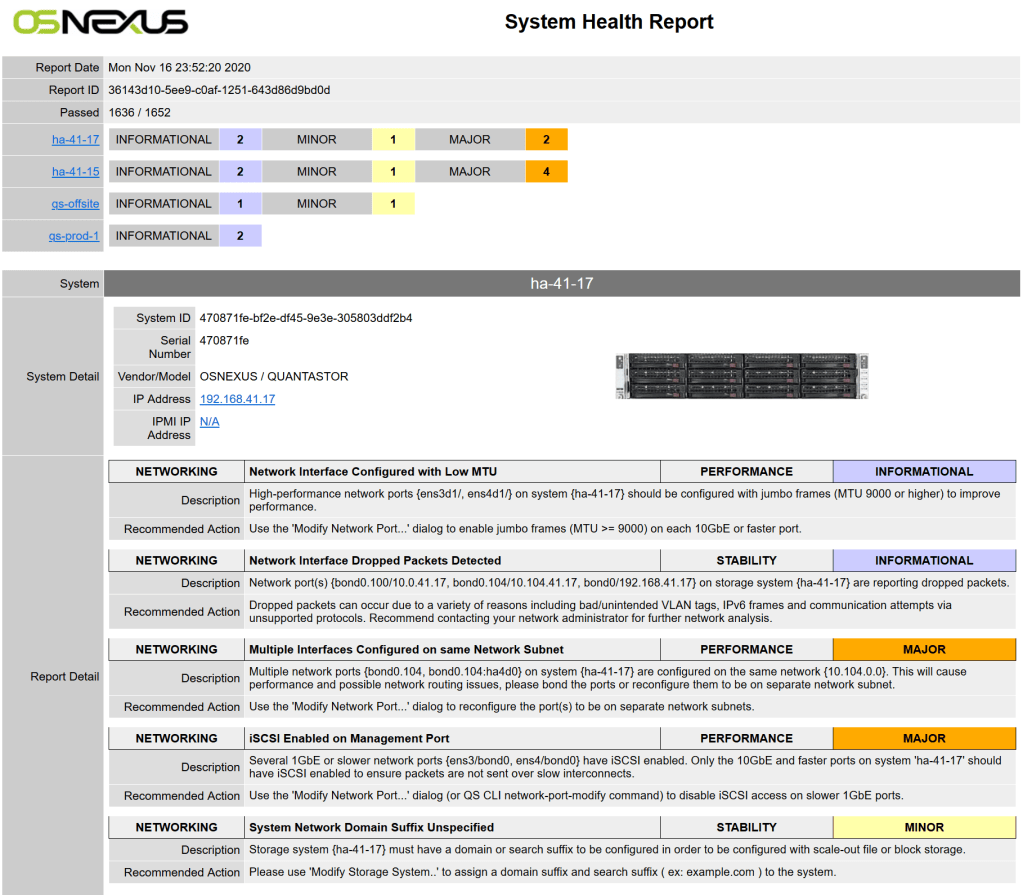This screenshot has height=895, width=1023.
Task: Click the MINOR severity label for Domain Suffix
Action: [x=923, y=828]
